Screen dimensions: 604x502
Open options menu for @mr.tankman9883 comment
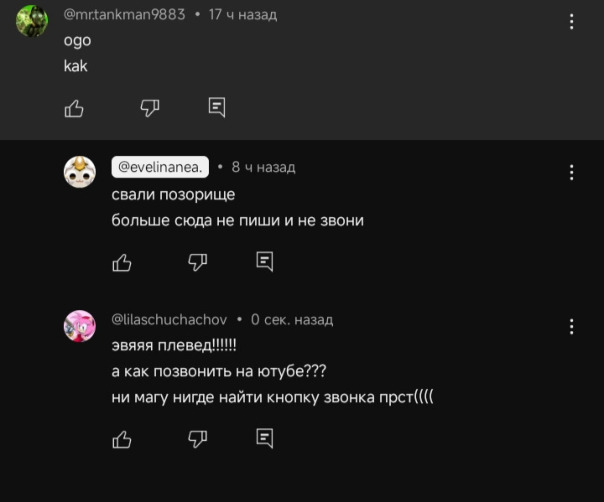tap(571, 21)
